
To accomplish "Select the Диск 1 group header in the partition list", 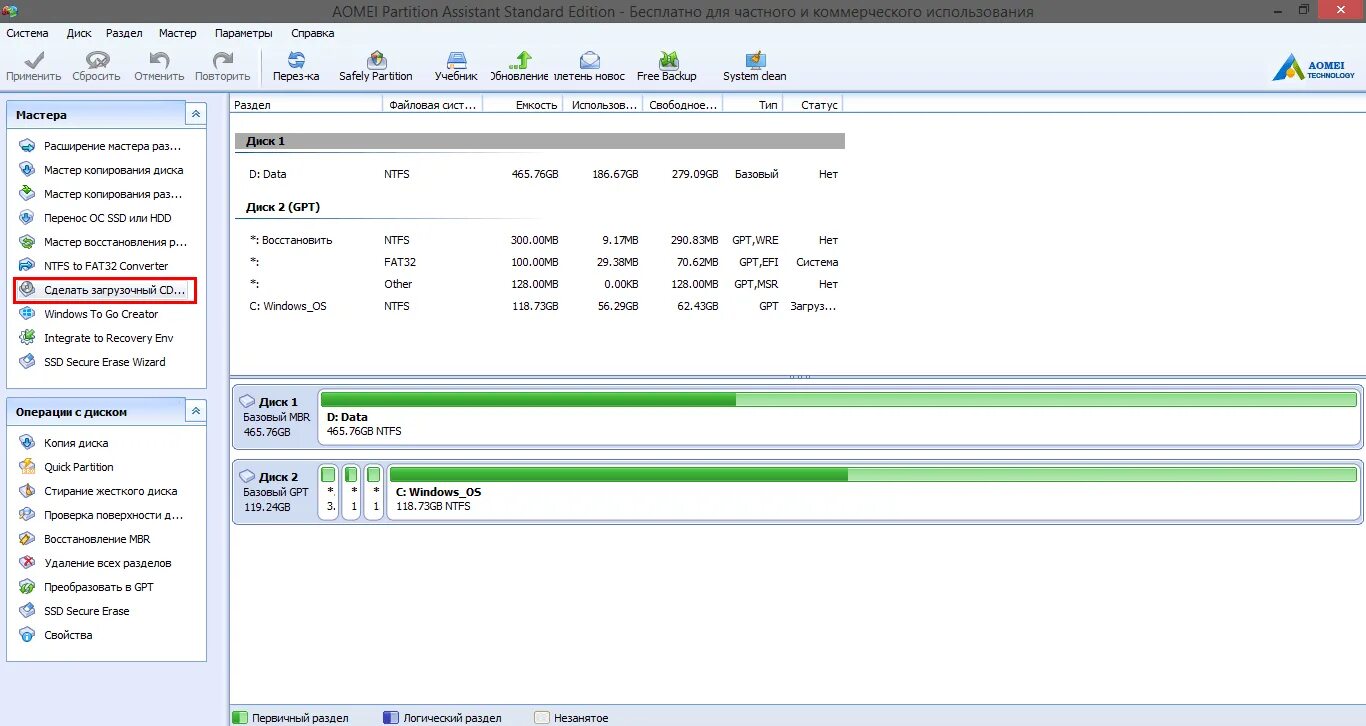I will 540,141.
